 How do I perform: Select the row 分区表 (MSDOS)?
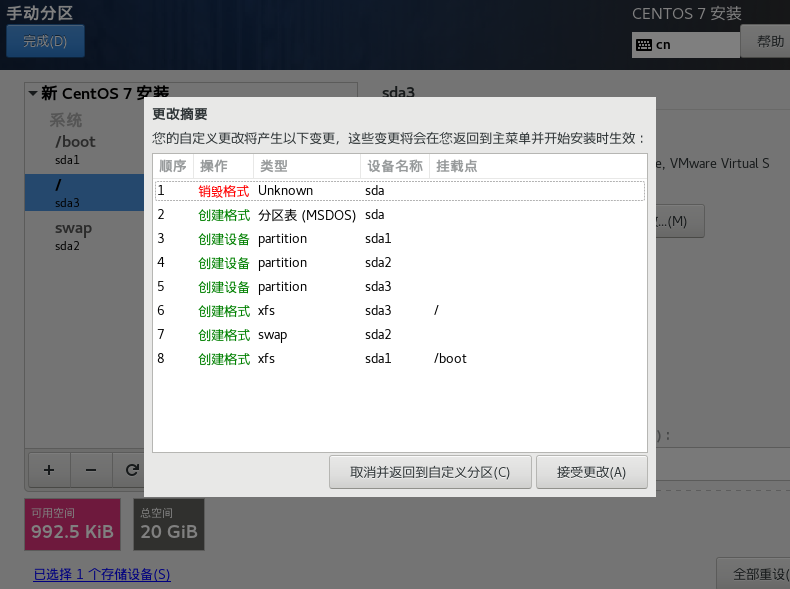pos(400,215)
